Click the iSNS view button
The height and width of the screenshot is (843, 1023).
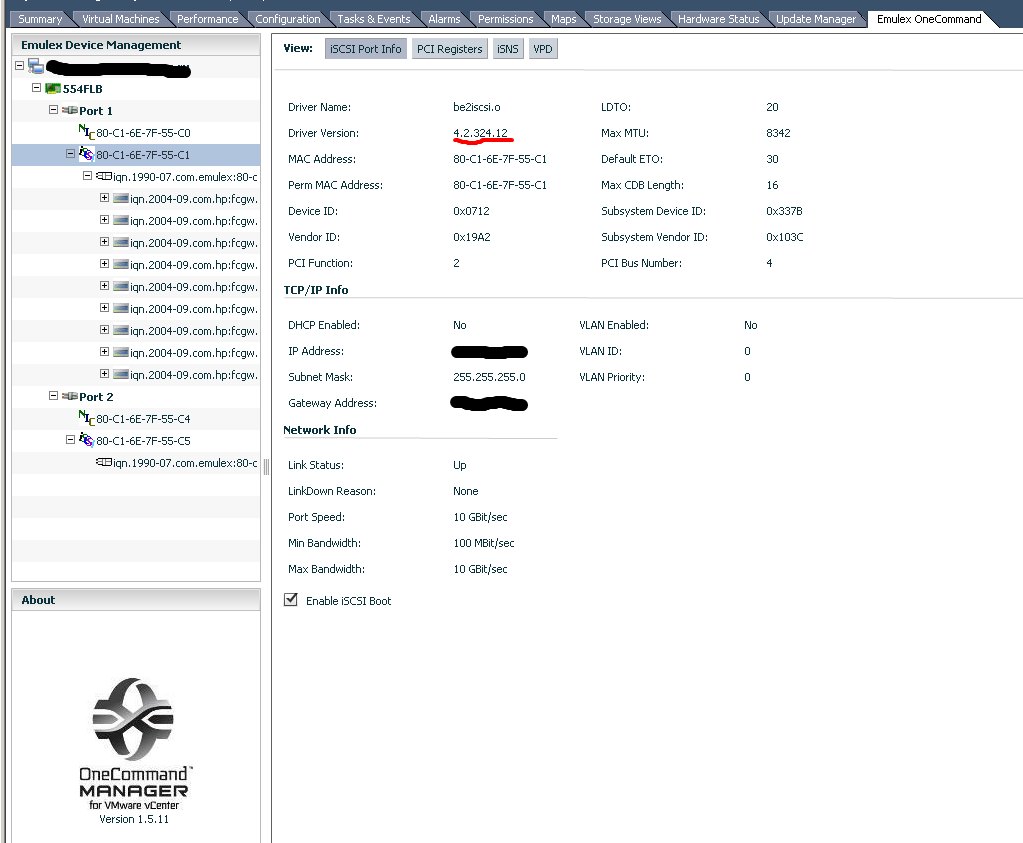click(507, 48)
